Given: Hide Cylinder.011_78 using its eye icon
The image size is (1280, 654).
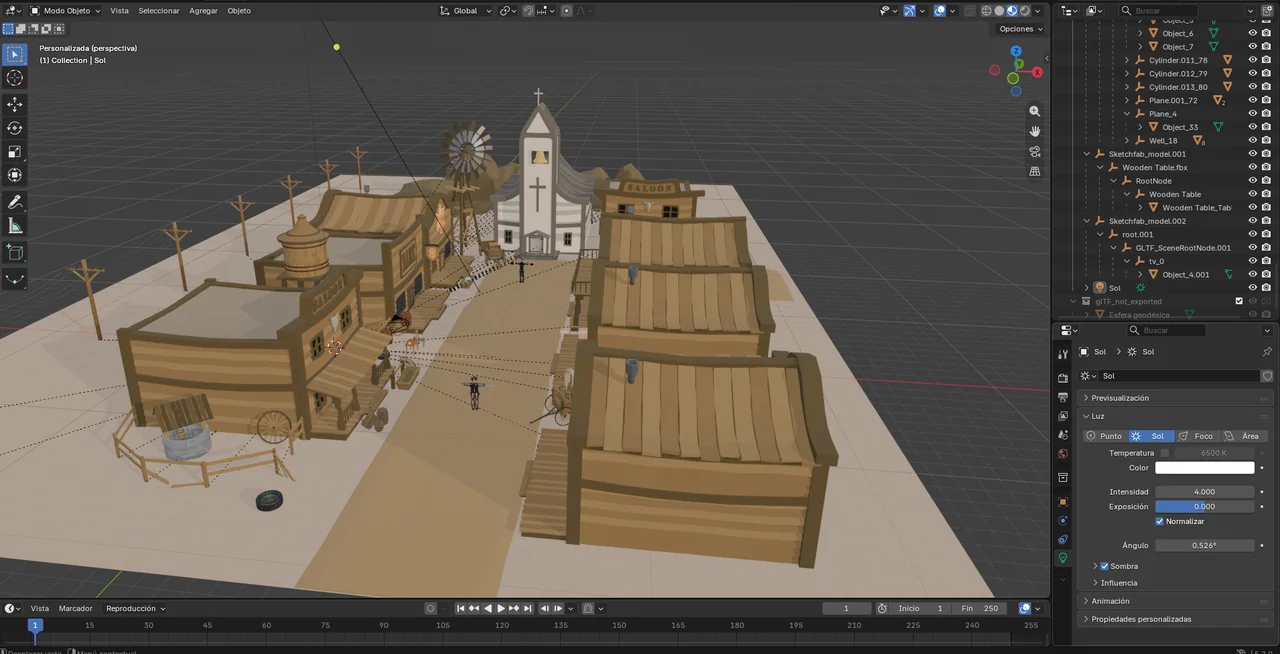Looking at the screenshot, I should pos(1252,60).
